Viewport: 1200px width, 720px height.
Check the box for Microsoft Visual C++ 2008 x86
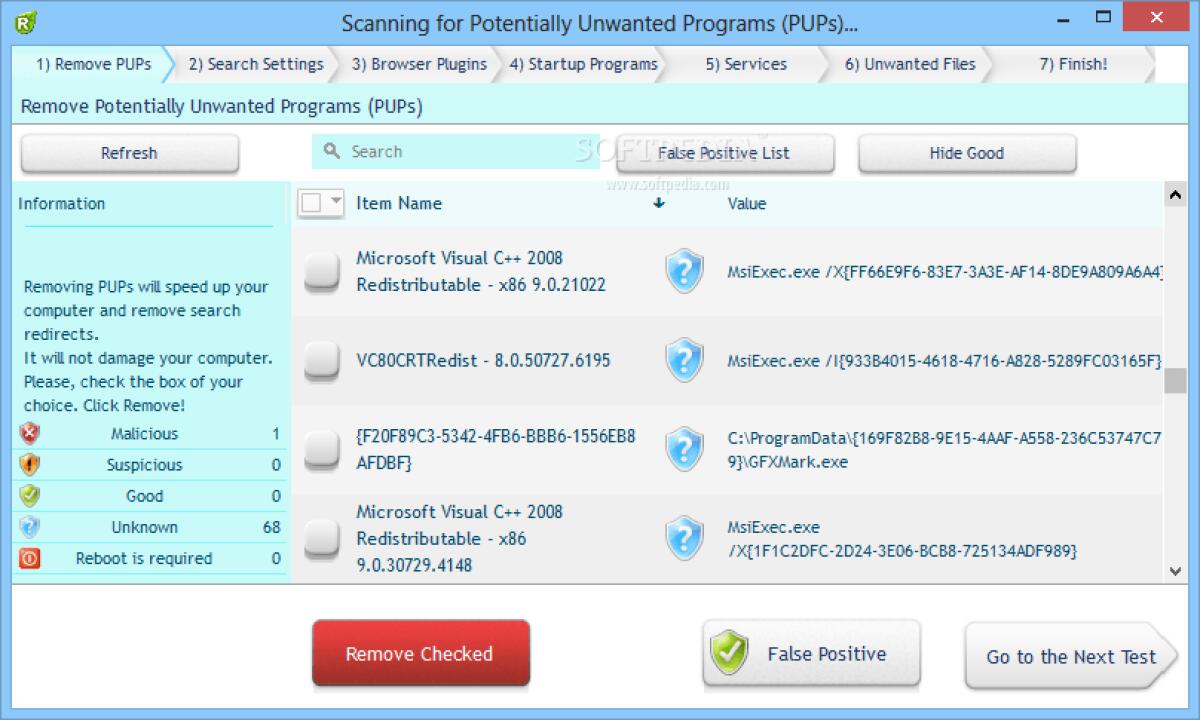[x=321, y=271]
